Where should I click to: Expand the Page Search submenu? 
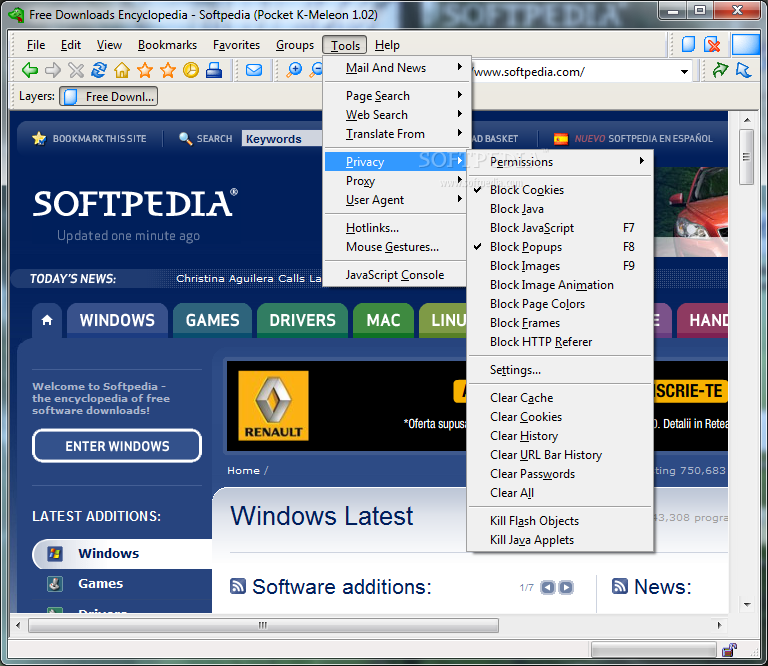395,96
